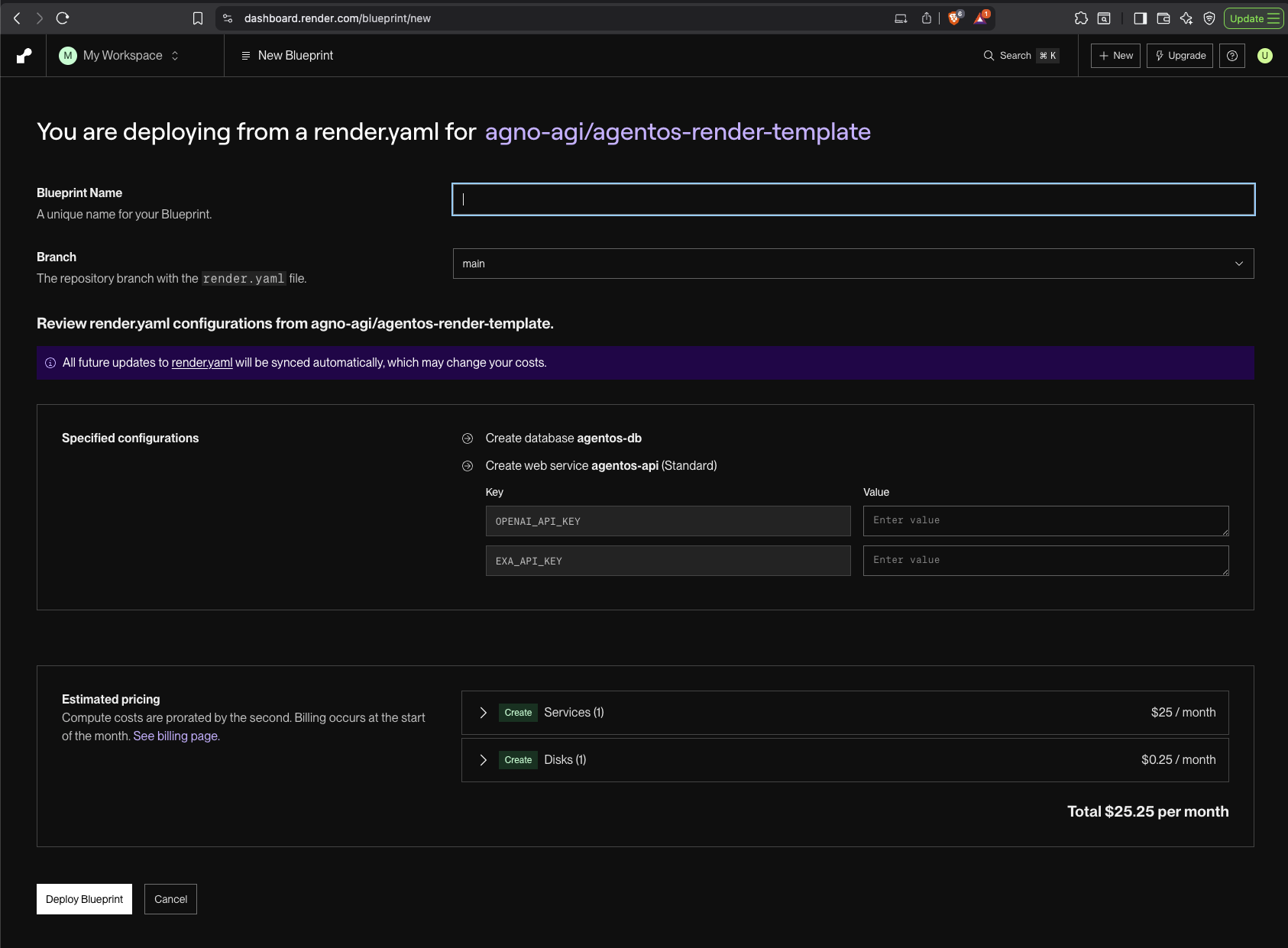The image size is (1288, 948).
Task: Toggle the browser sidebar icon
Action: tap(1138, 18)
